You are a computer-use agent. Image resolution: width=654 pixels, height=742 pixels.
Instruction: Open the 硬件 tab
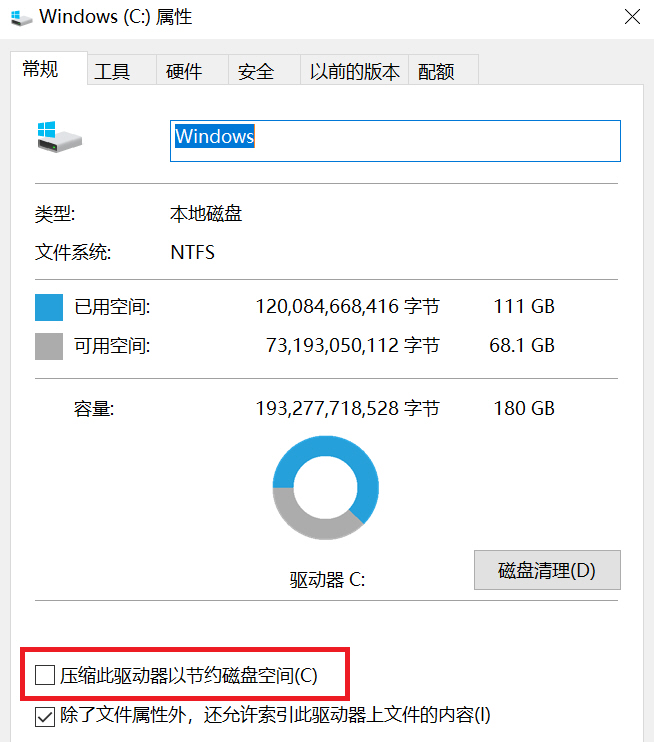[x=193, y=71]
